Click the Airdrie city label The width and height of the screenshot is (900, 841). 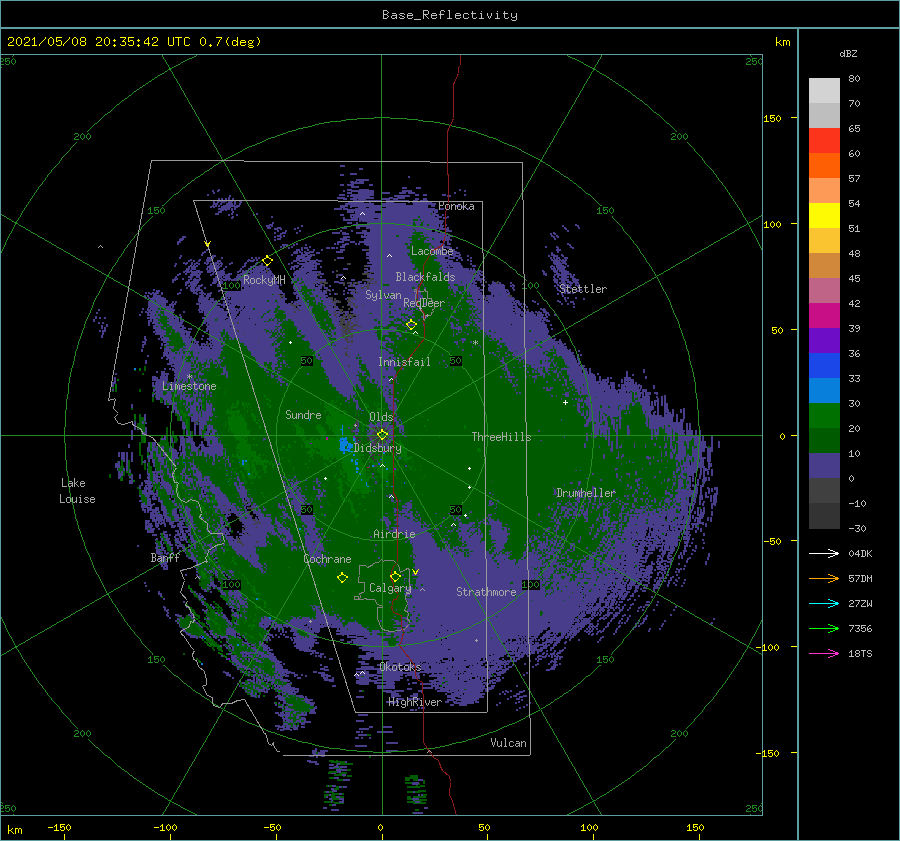click(x=394, y=534)
